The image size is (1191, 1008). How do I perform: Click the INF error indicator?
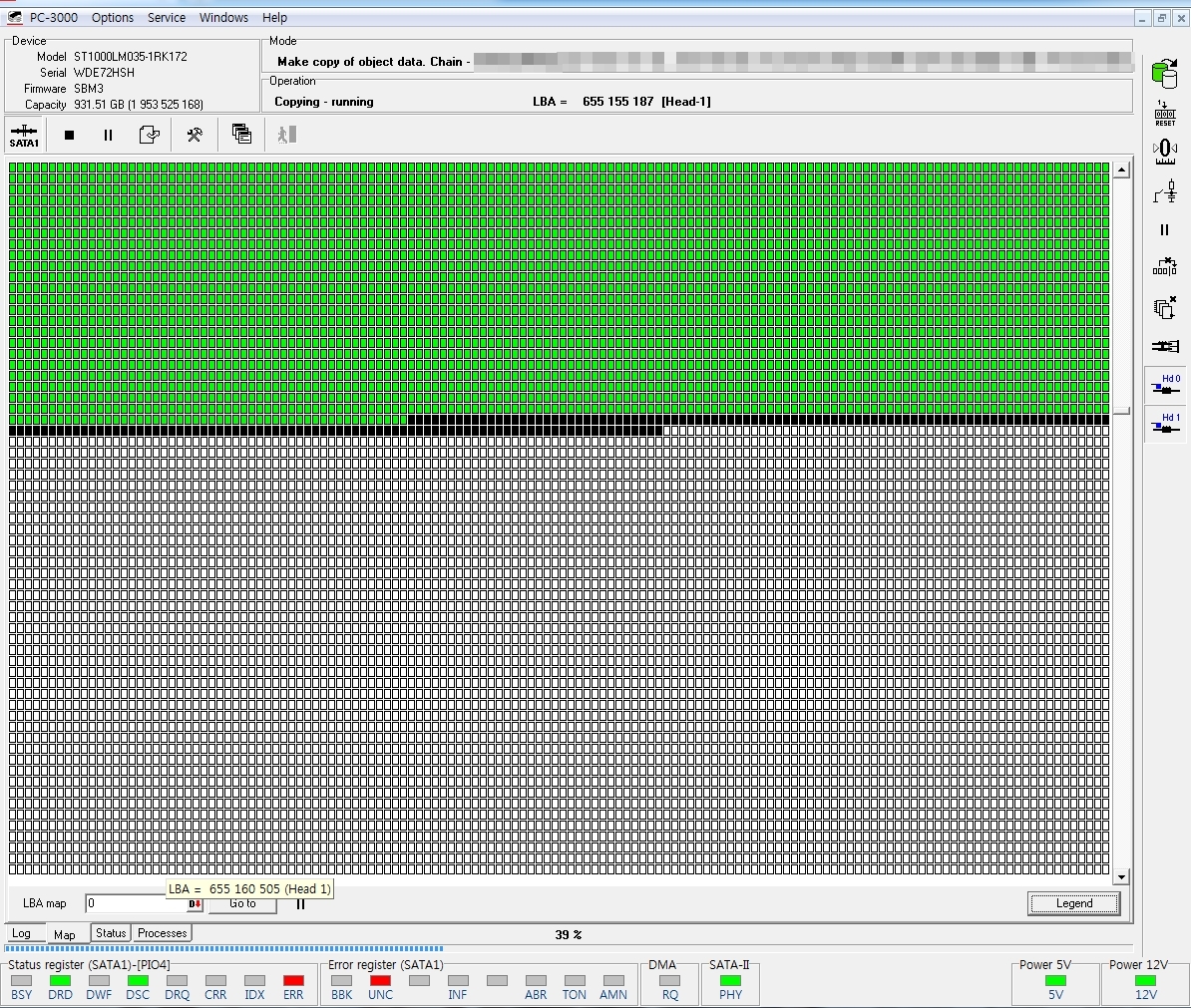click(457, 981)
